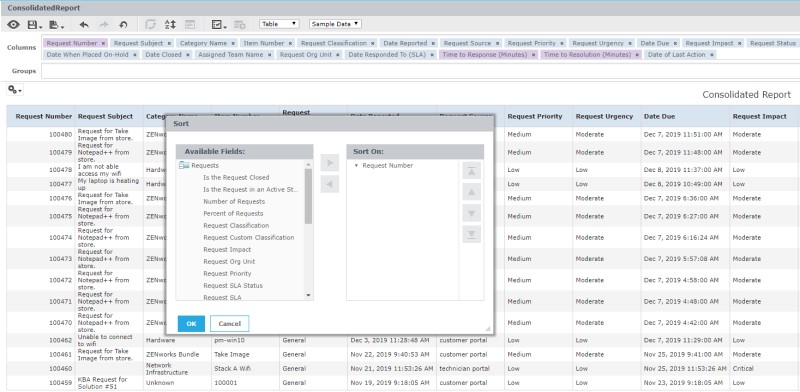The width and height of the screenshot is (800, 392).
Task: Select Request SLA Status field
Action: click(x=233, y=285)
